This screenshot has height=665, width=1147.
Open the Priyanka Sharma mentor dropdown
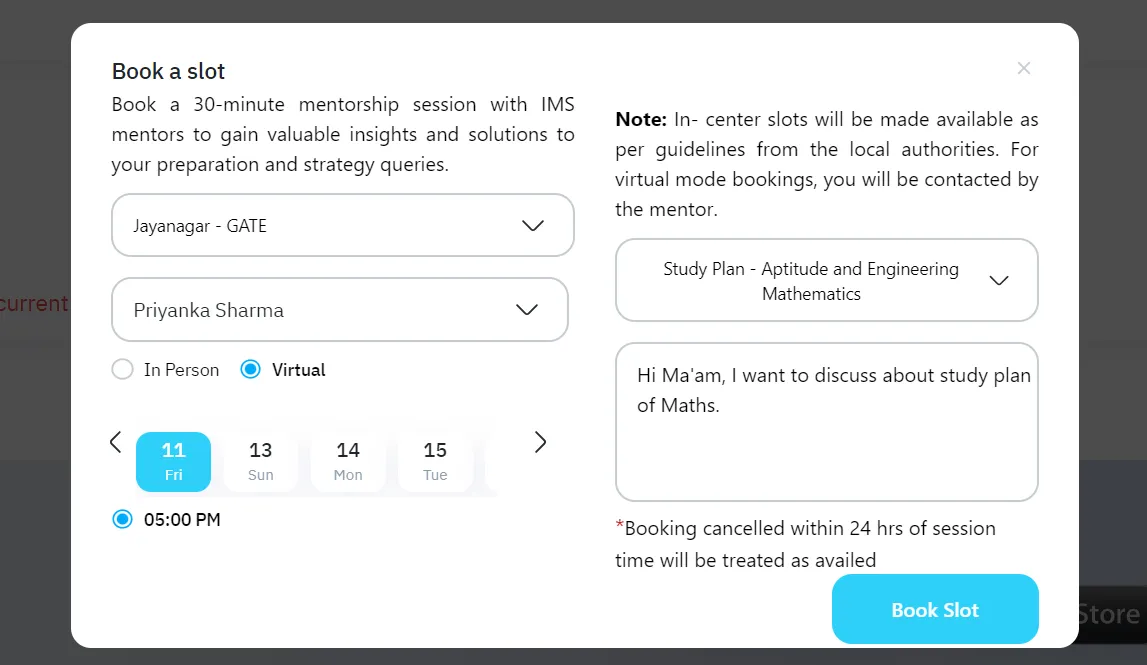point(339,310)
